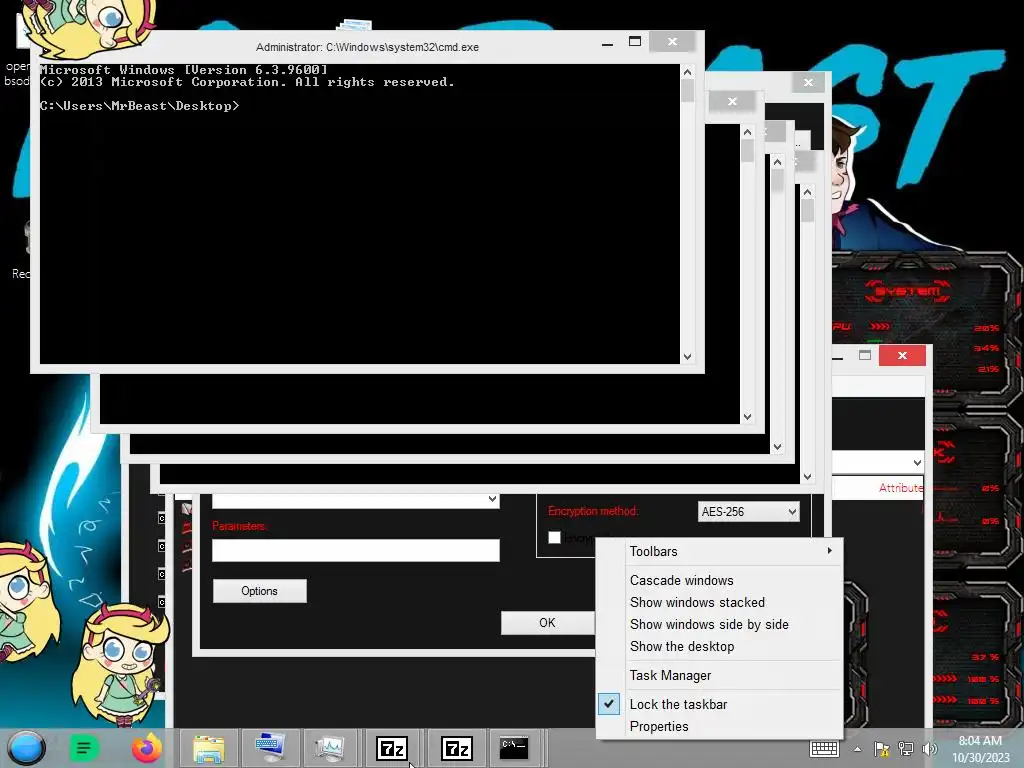Choose Show windows stacked
Image resolution: width=1024 pixels, height=768 pixels.
point(720,602)
